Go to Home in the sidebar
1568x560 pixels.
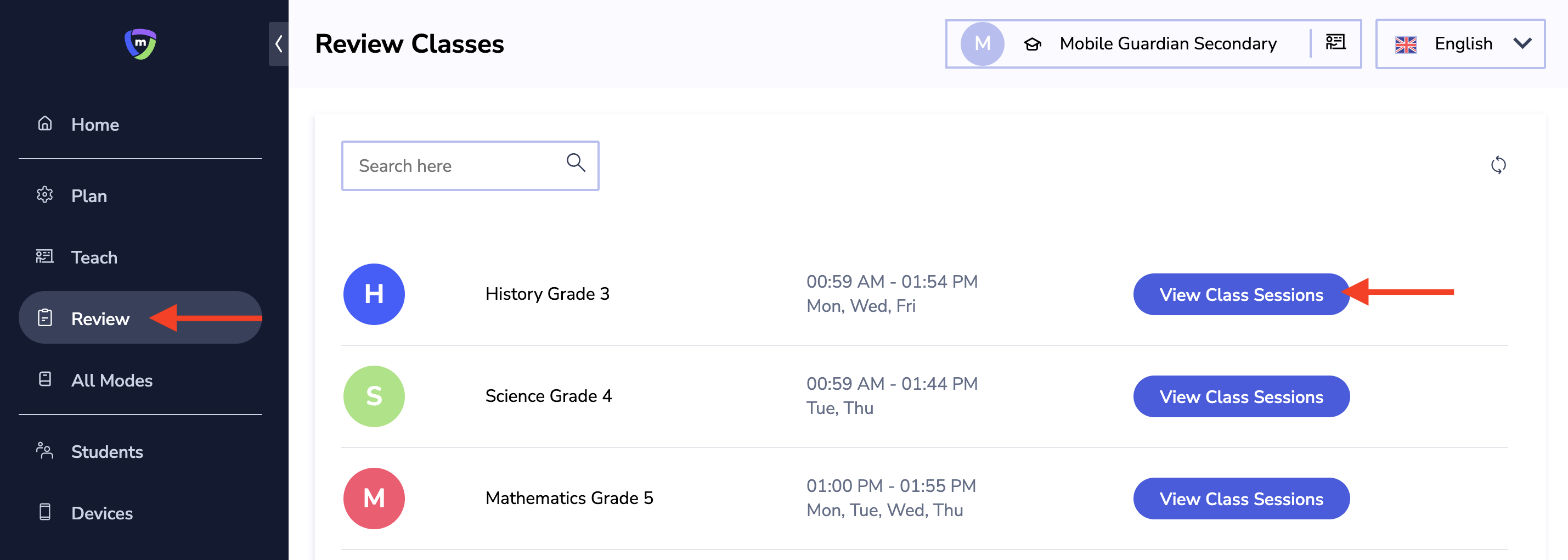click(x=95, y=124)
